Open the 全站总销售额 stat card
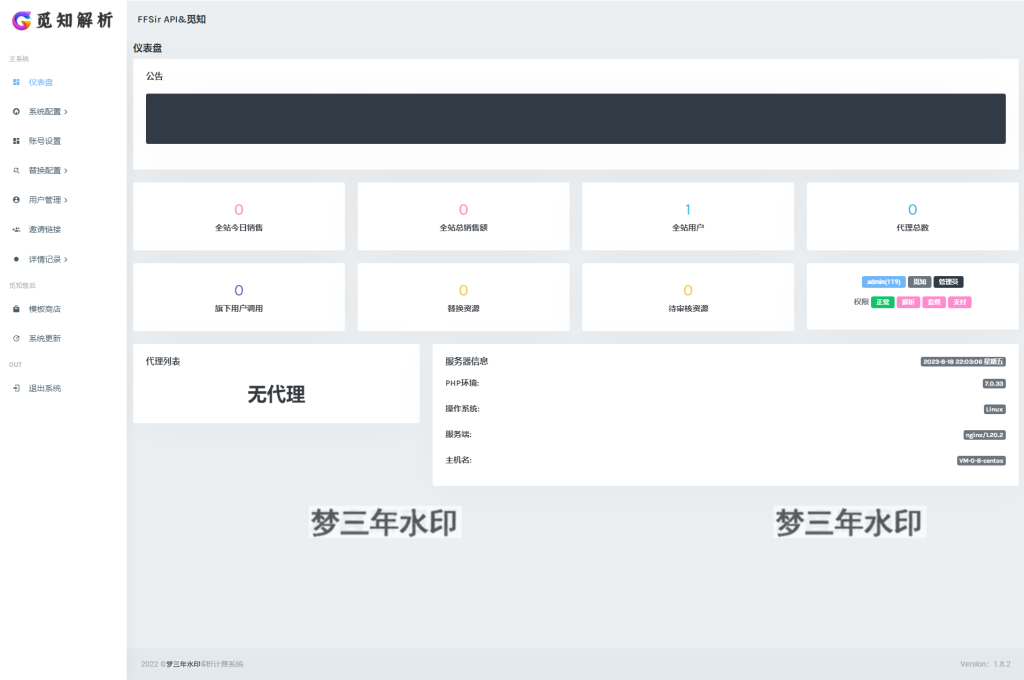This screenshot has height=680, width=1024. coord(464,216)
